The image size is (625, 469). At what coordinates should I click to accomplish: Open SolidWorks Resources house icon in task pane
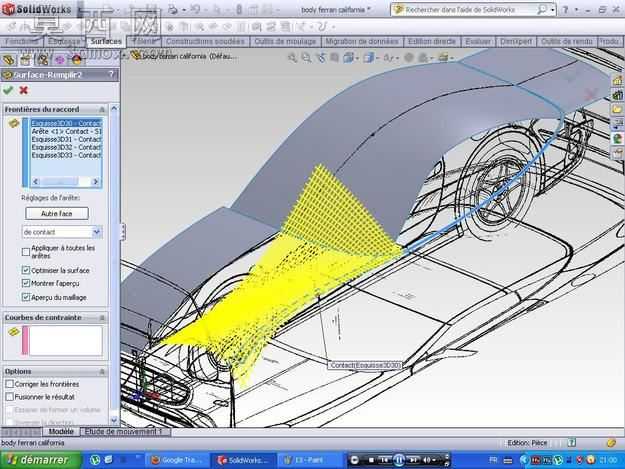[618, 80]
